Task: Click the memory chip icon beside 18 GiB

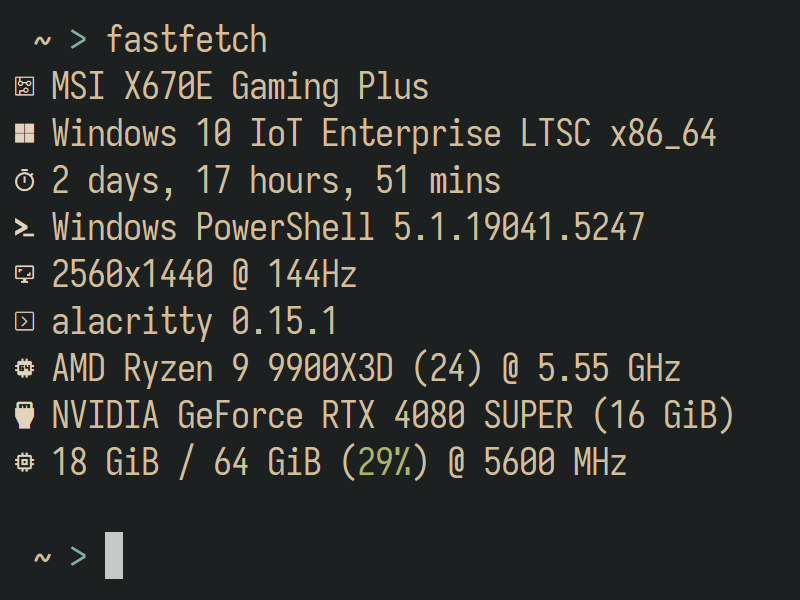Action: (x=24, y=462)
